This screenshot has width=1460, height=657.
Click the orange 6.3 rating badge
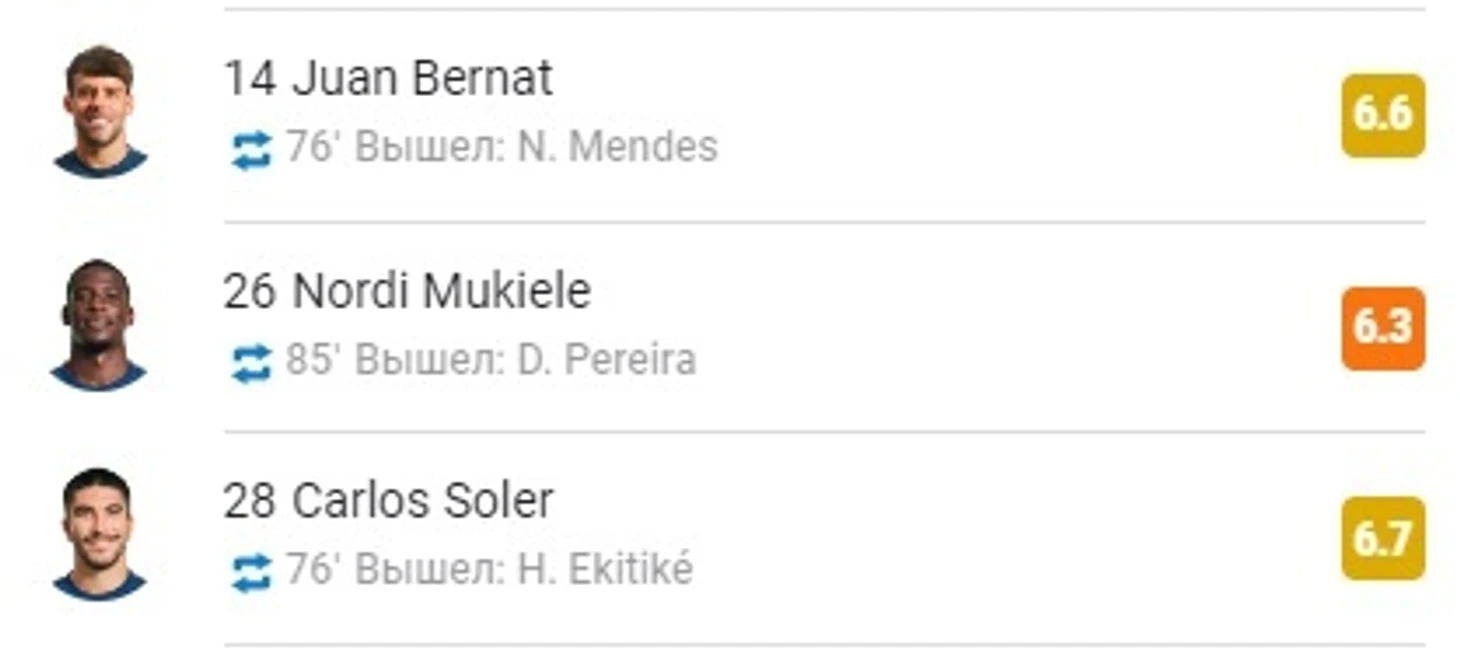click(1382, 328)
